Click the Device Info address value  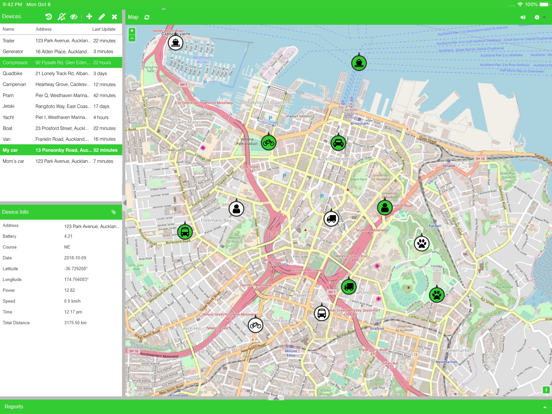[x=92, y=226]
